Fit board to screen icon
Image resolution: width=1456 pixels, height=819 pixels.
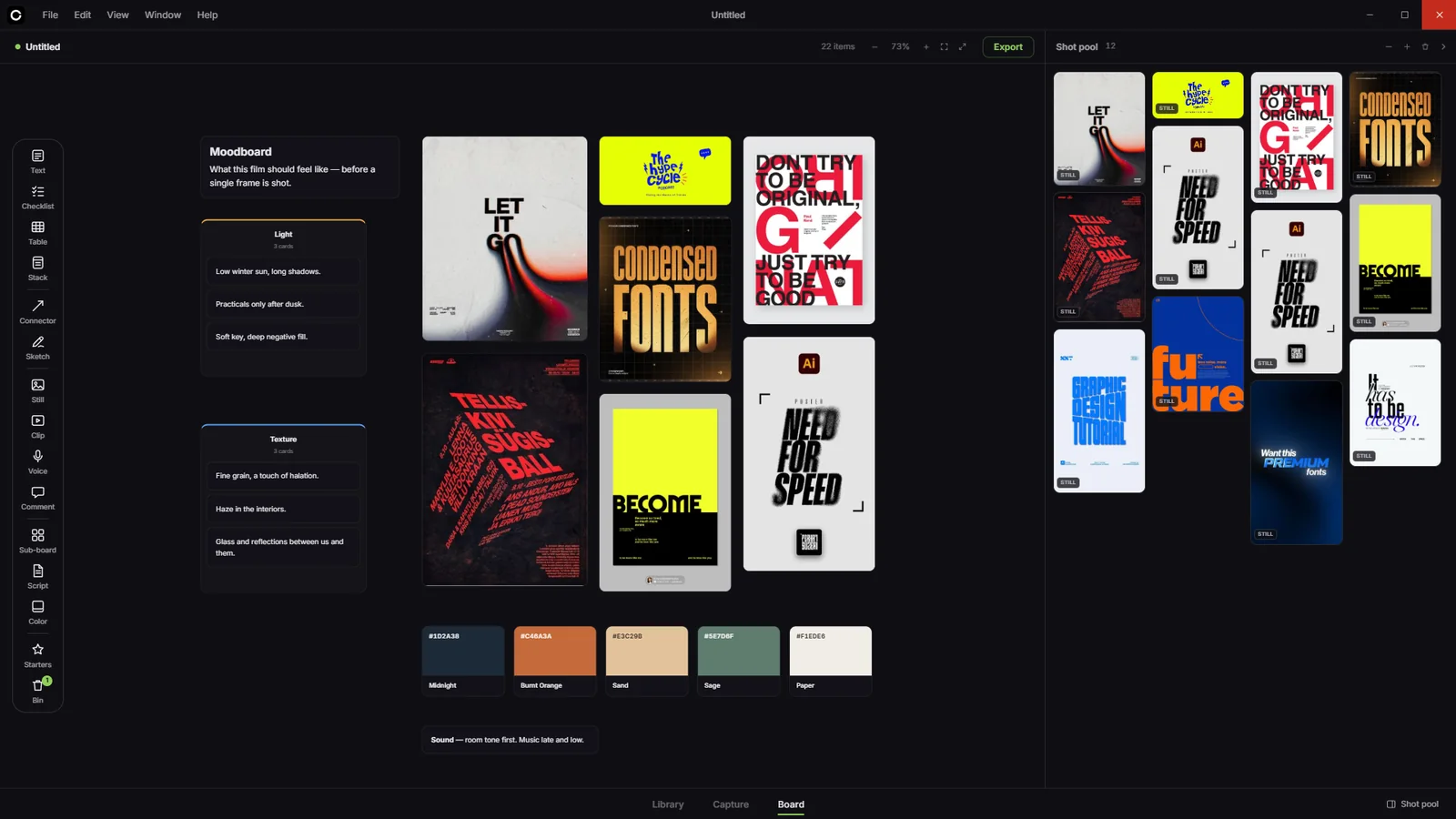tap(944, 46)
